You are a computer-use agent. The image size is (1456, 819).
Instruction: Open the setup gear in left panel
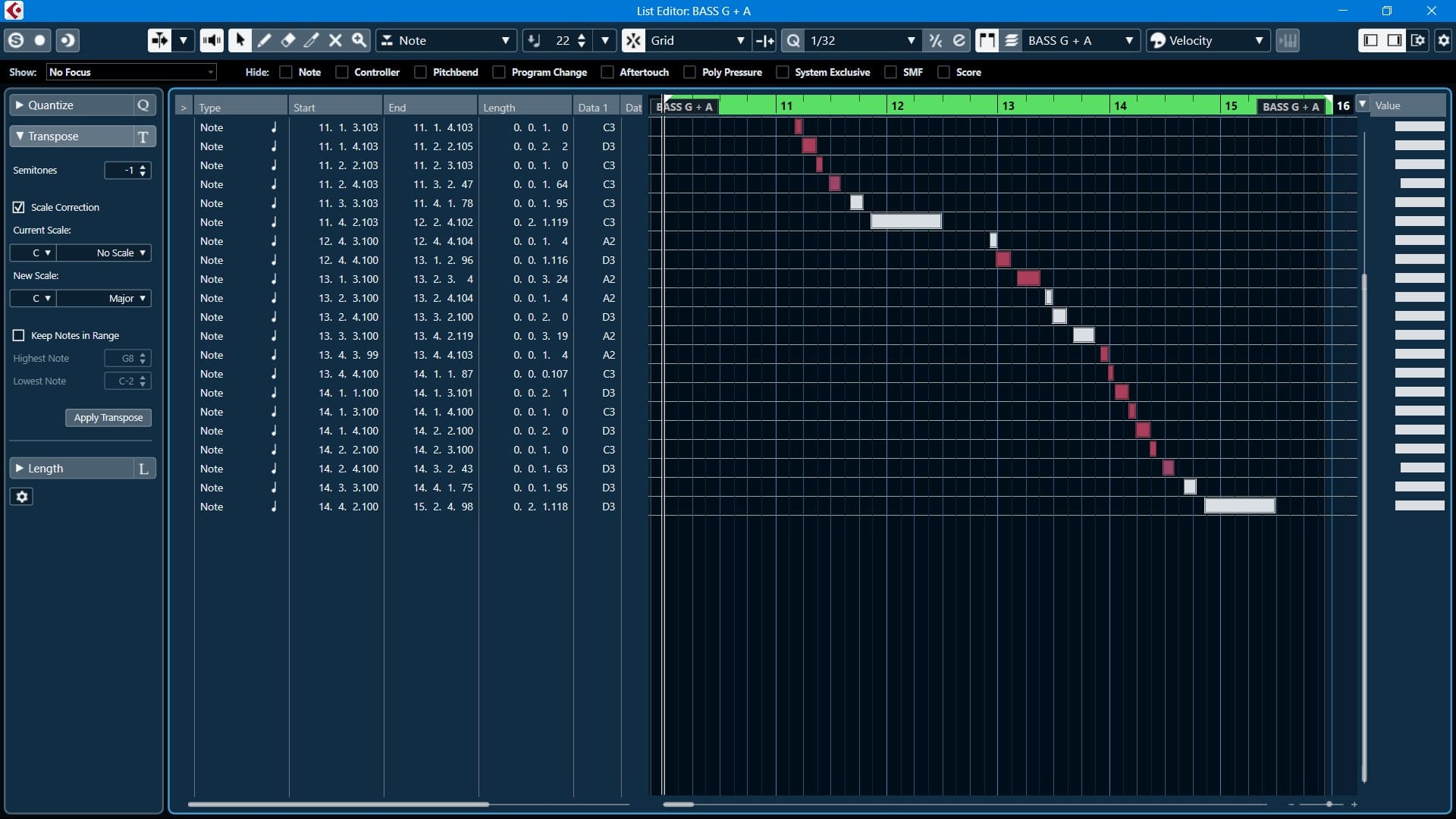pyautogui.click(x=21, y=497)
